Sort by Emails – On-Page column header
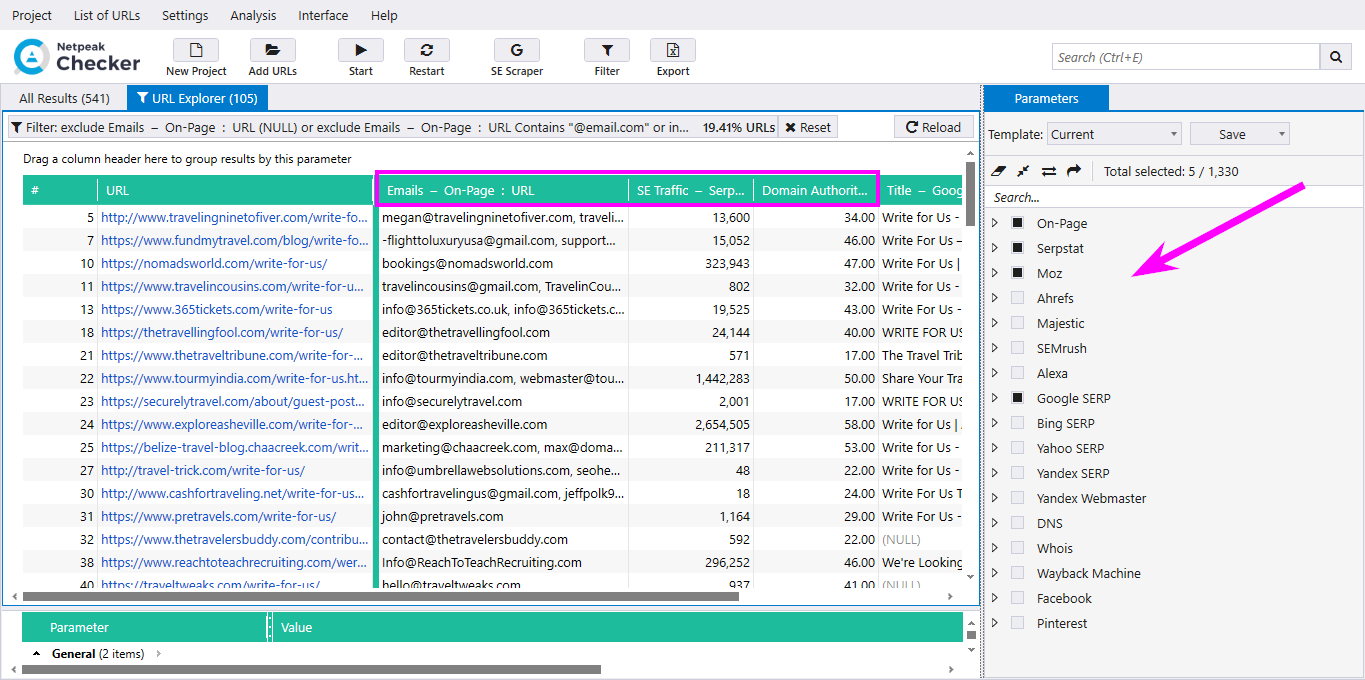 [503, 190]
